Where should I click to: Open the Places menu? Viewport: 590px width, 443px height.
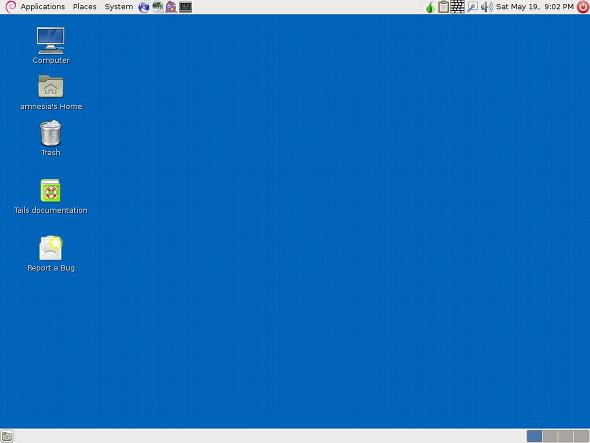point(85,7)
